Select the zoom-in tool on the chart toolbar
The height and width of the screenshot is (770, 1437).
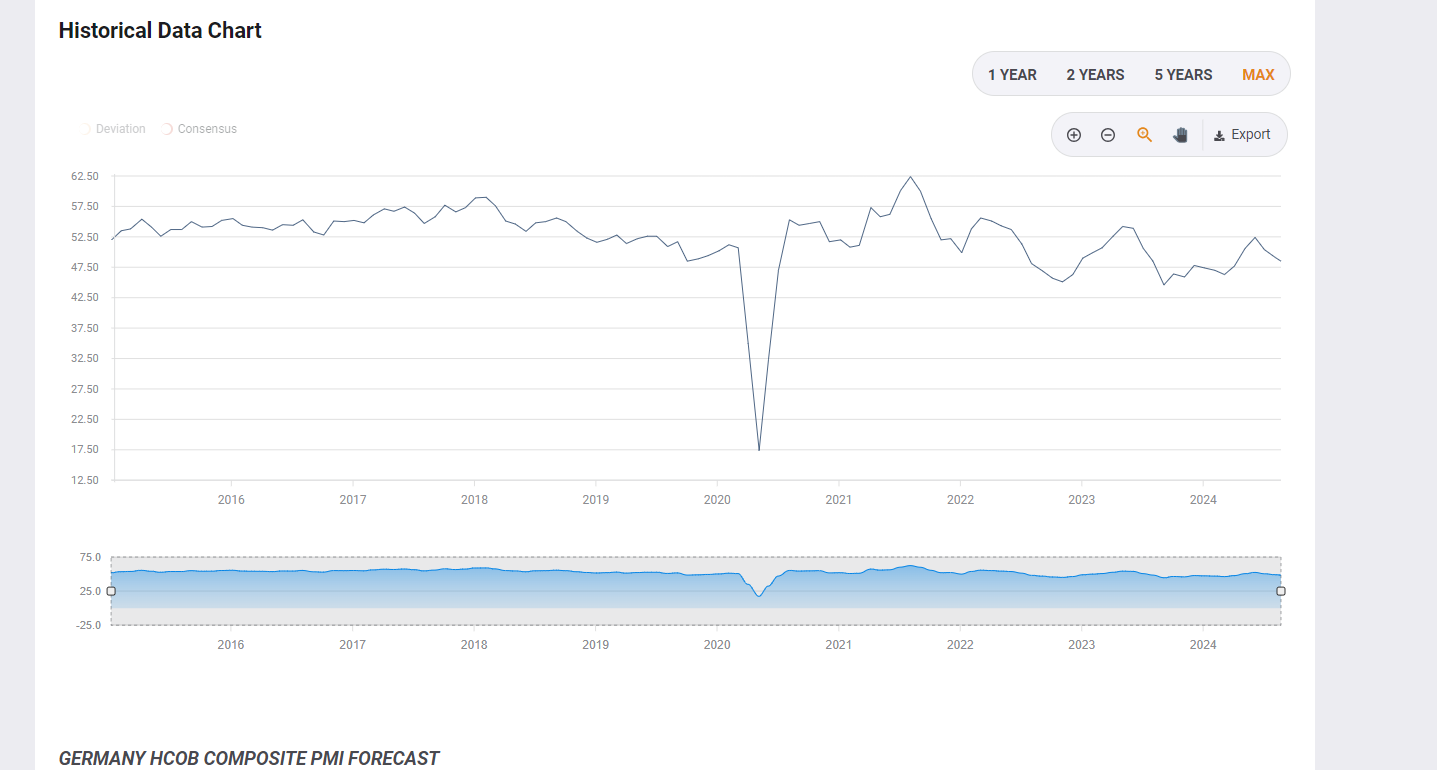click(1074, 134)
